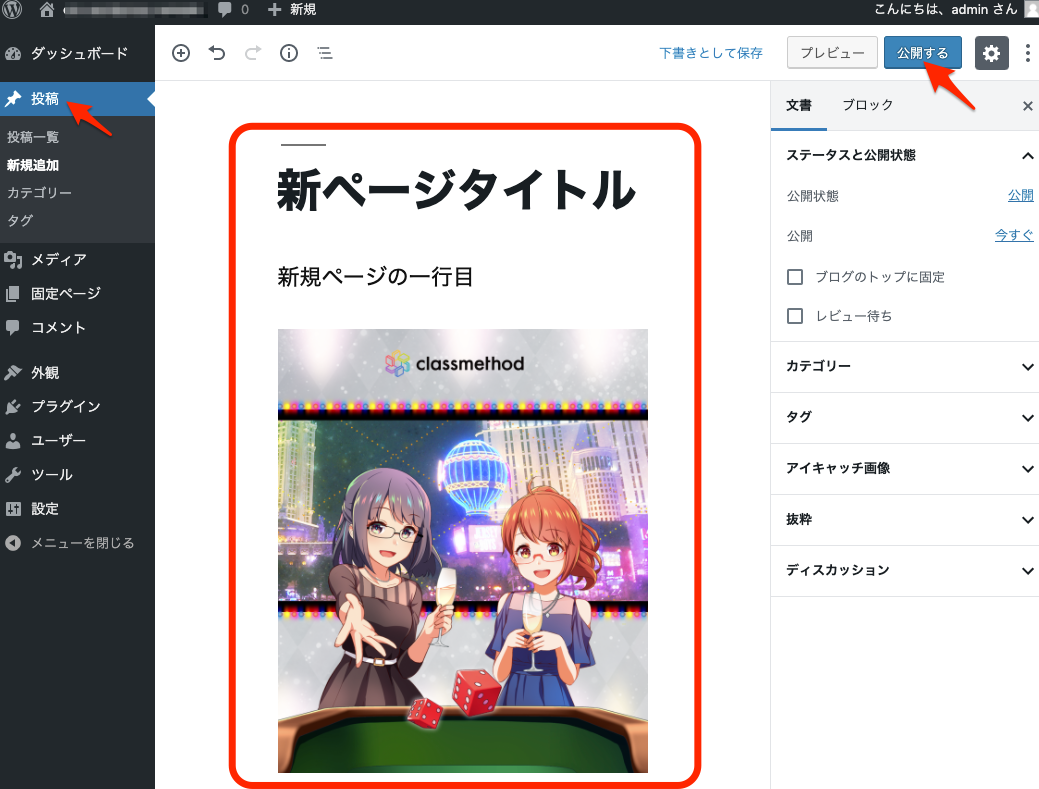Click the classmethod image in the post content
1039x789 pixels.
pyautogui.click(x=462, y=550)
